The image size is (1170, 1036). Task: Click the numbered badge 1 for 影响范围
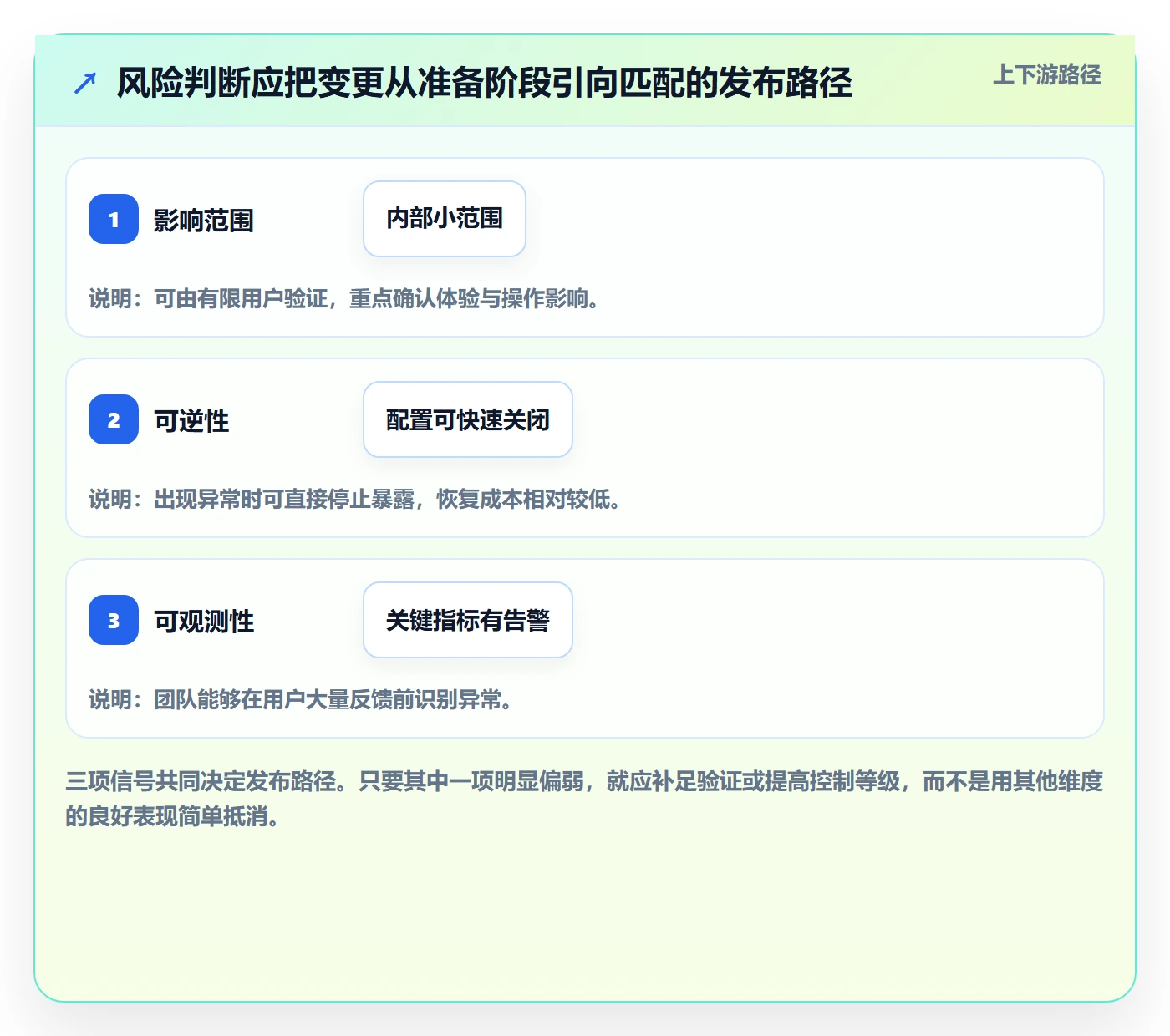click(x=114, y=219)
